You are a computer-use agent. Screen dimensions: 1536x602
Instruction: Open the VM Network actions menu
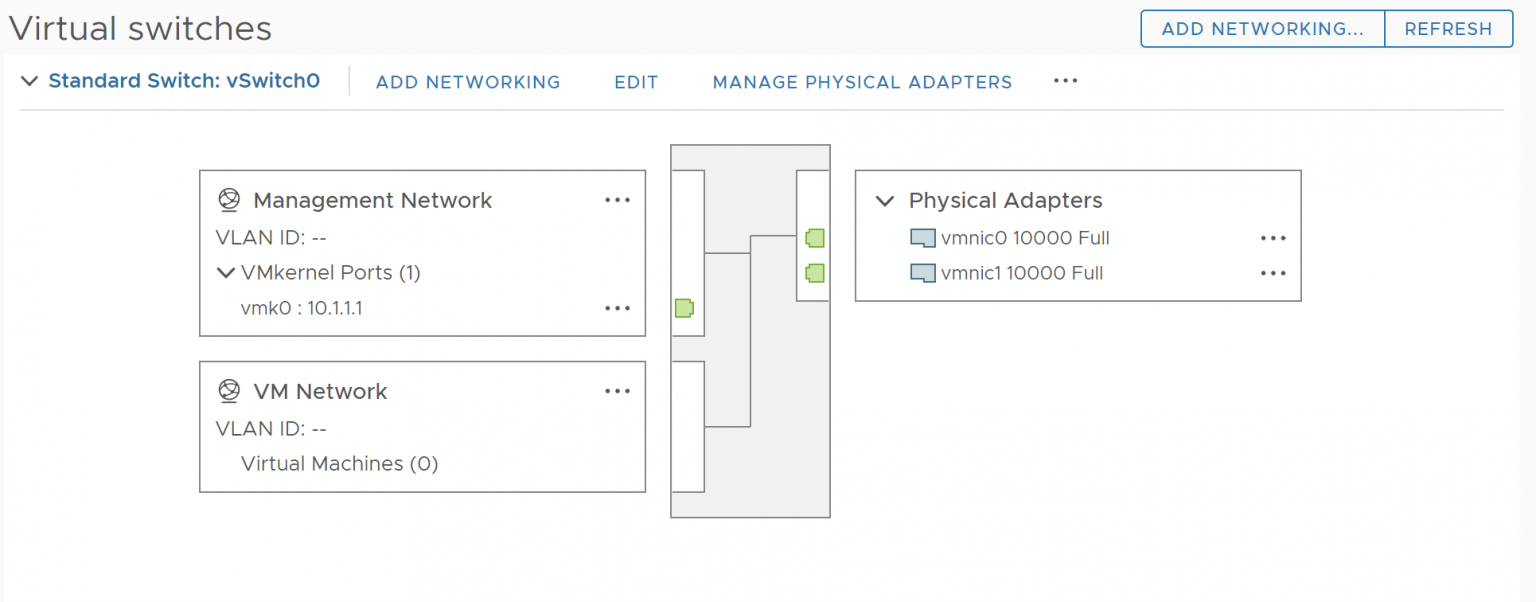[617, 391]
